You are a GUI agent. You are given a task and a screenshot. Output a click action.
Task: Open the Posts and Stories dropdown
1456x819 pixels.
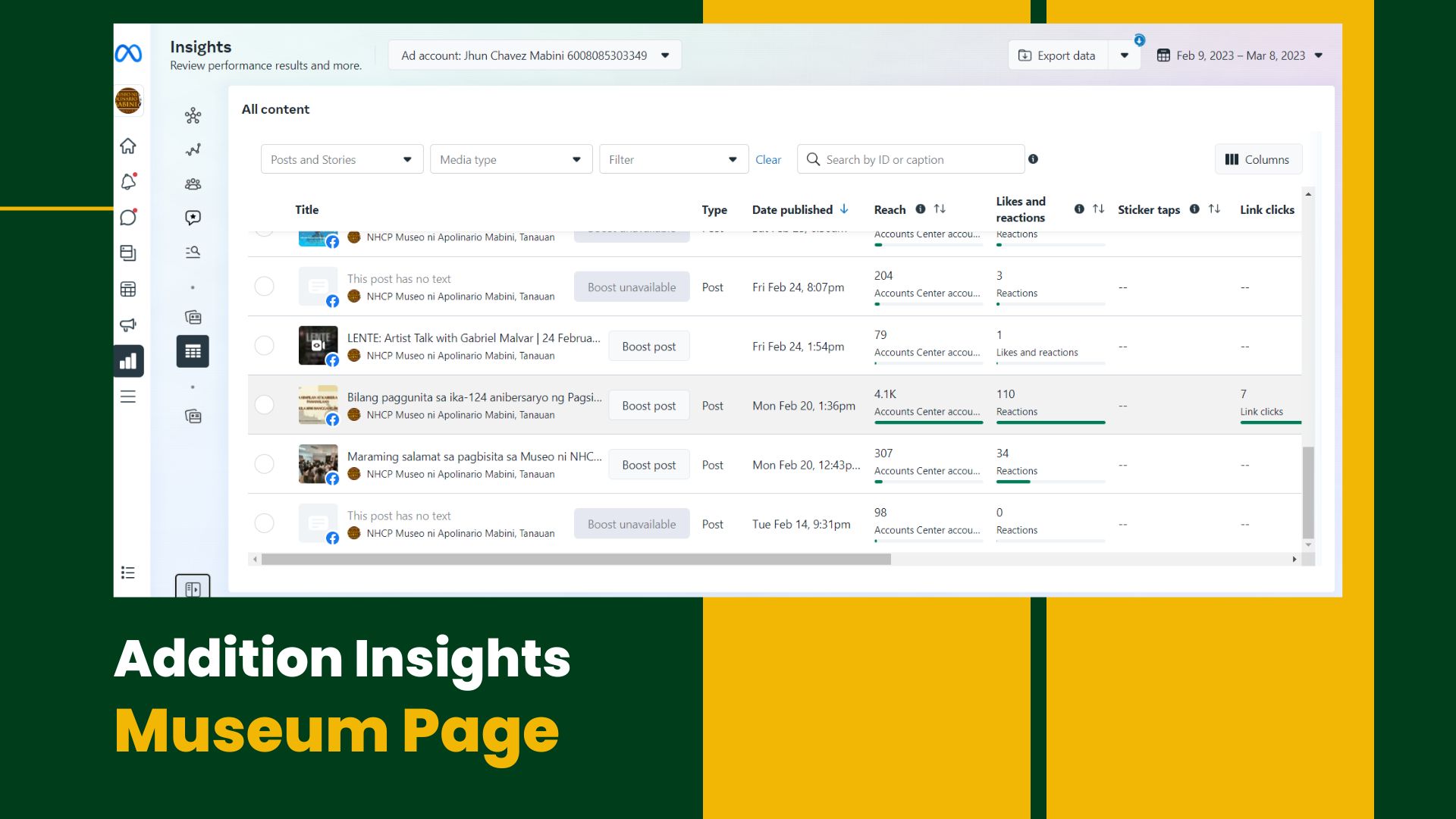click(342, 159)
